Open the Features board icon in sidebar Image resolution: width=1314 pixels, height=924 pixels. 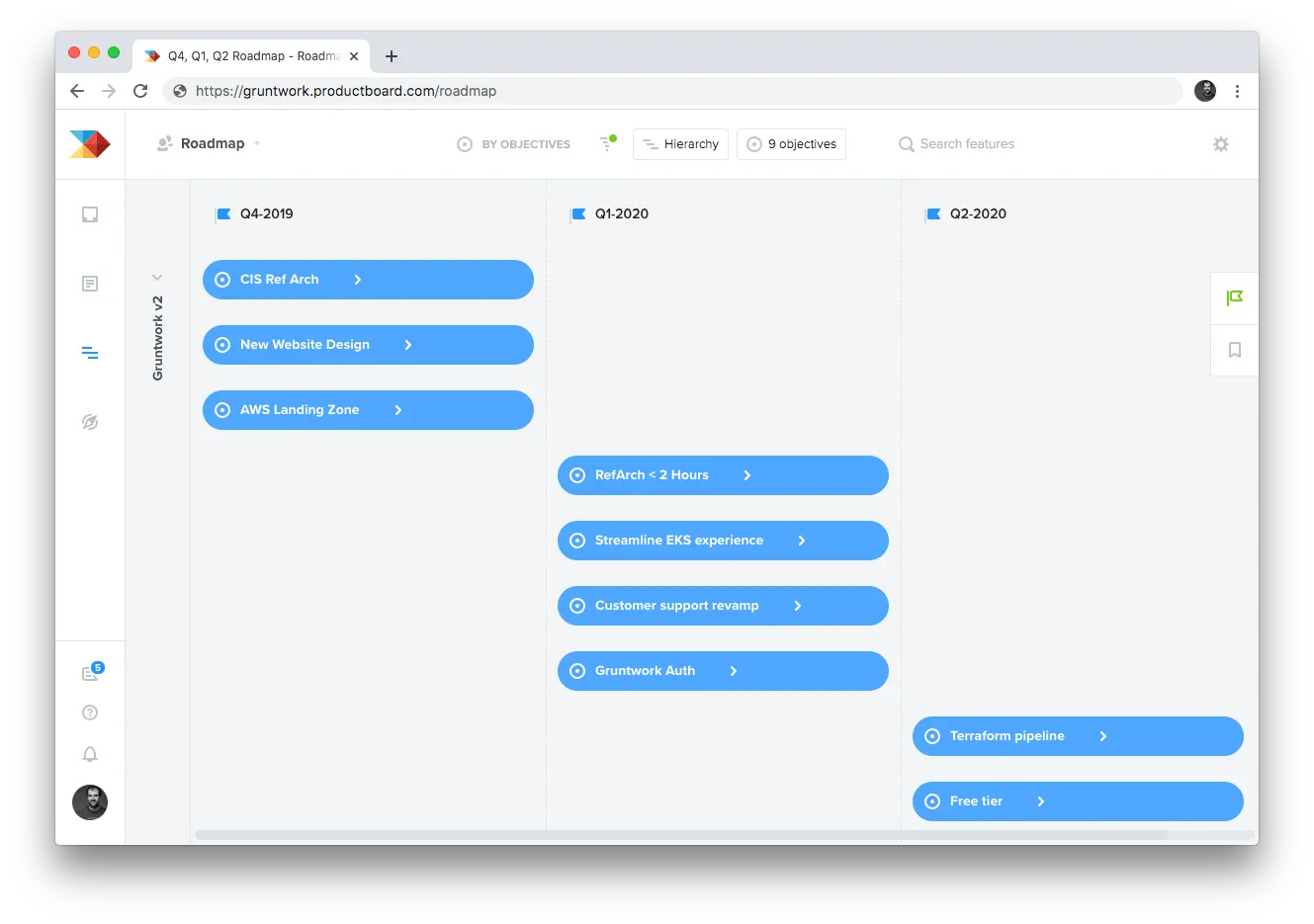pyautogui.click(x=90, y=284)
